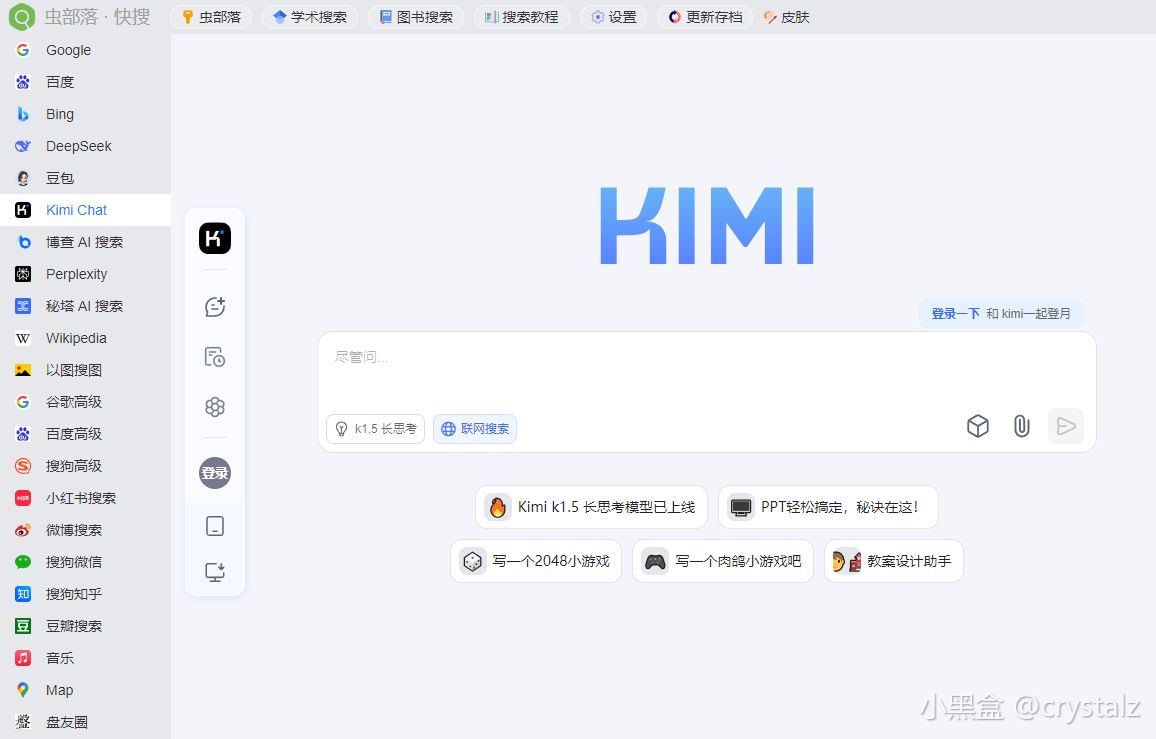
Task: Open 豆包 from the sidebar
Action: pyautogui.click(x=86, y=178)
